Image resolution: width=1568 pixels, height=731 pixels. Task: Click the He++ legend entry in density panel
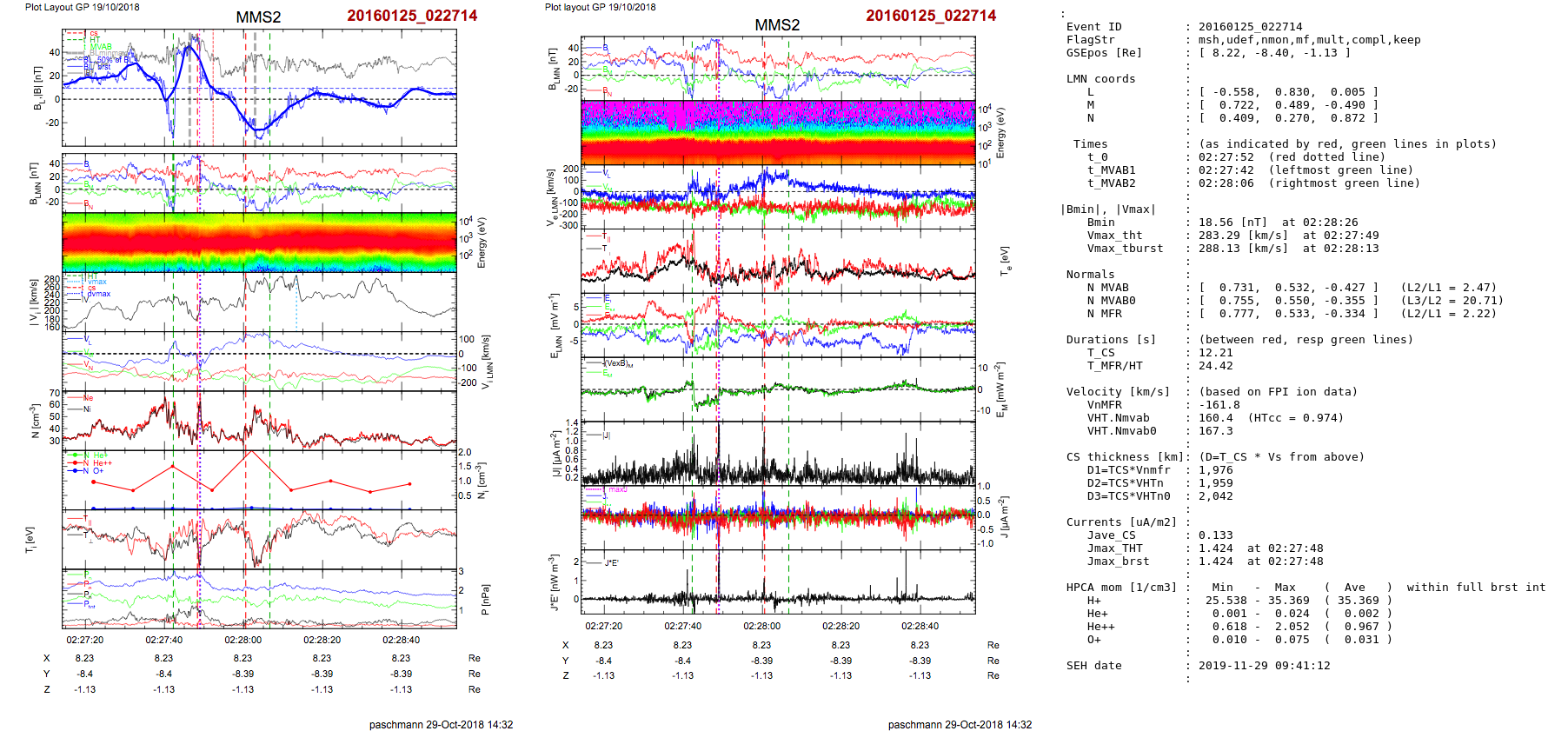click(x=102, y=463)
